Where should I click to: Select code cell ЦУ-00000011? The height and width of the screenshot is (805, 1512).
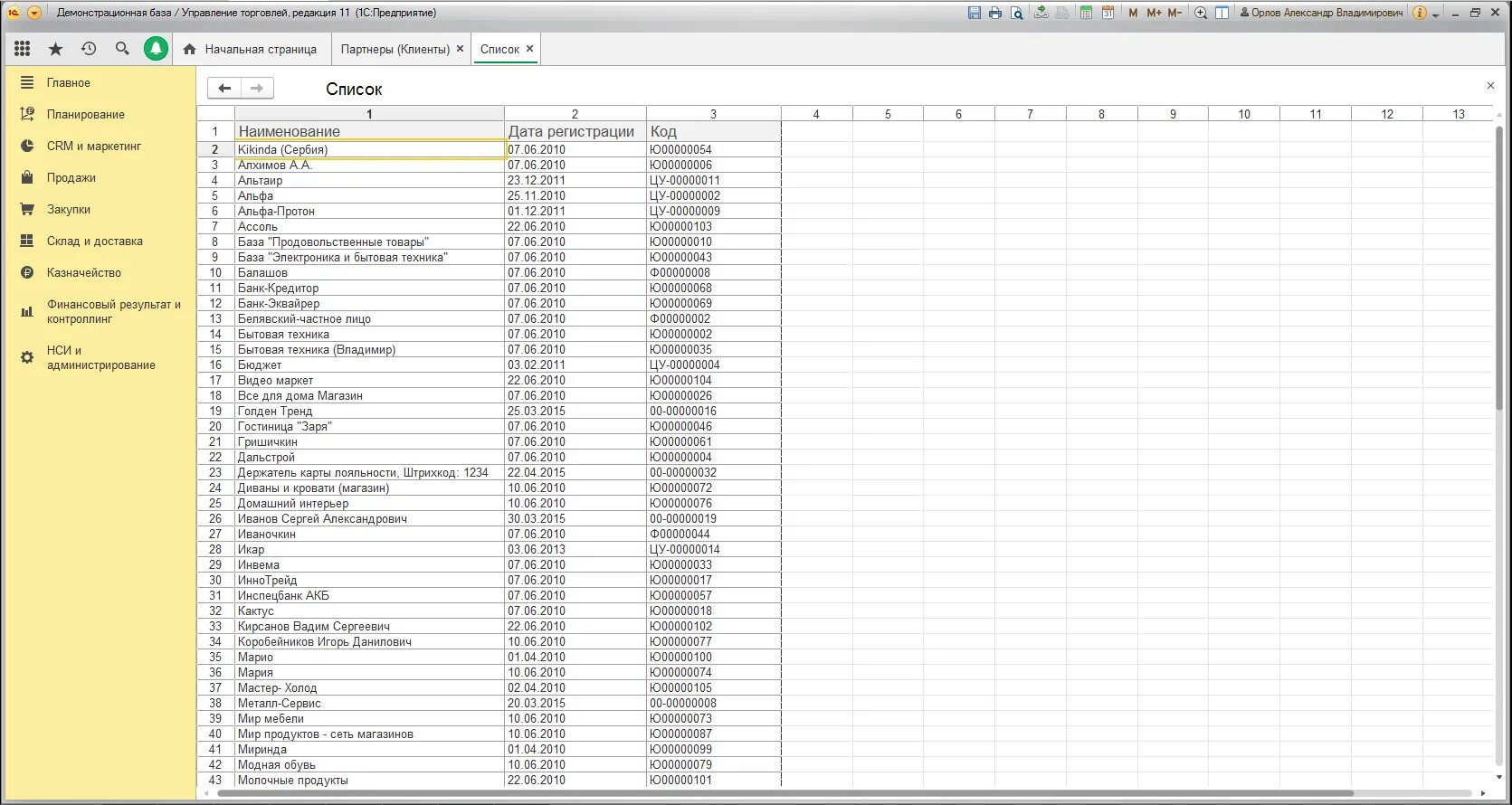coord(713,180)
